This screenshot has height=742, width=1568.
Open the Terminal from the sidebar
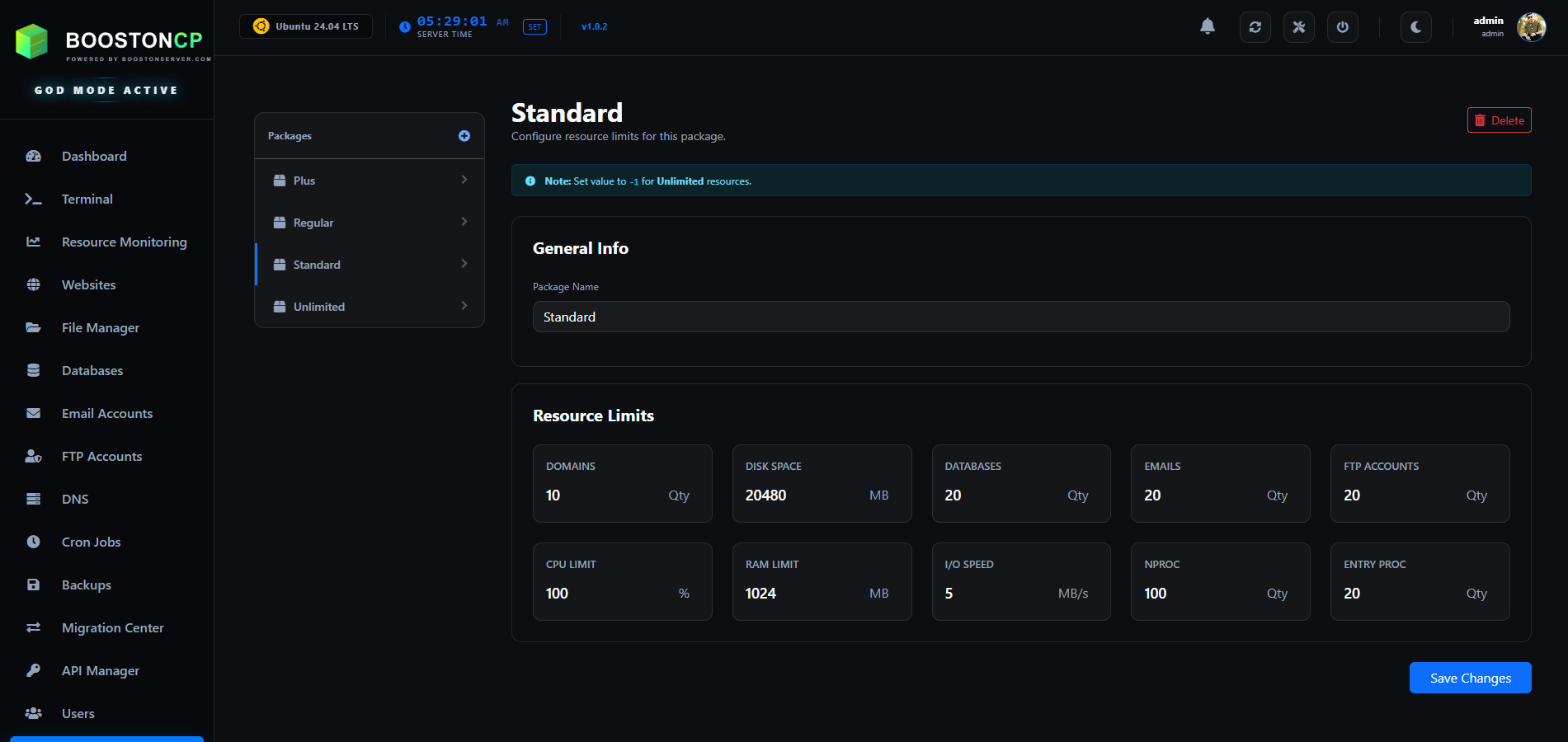coord(87,199)
